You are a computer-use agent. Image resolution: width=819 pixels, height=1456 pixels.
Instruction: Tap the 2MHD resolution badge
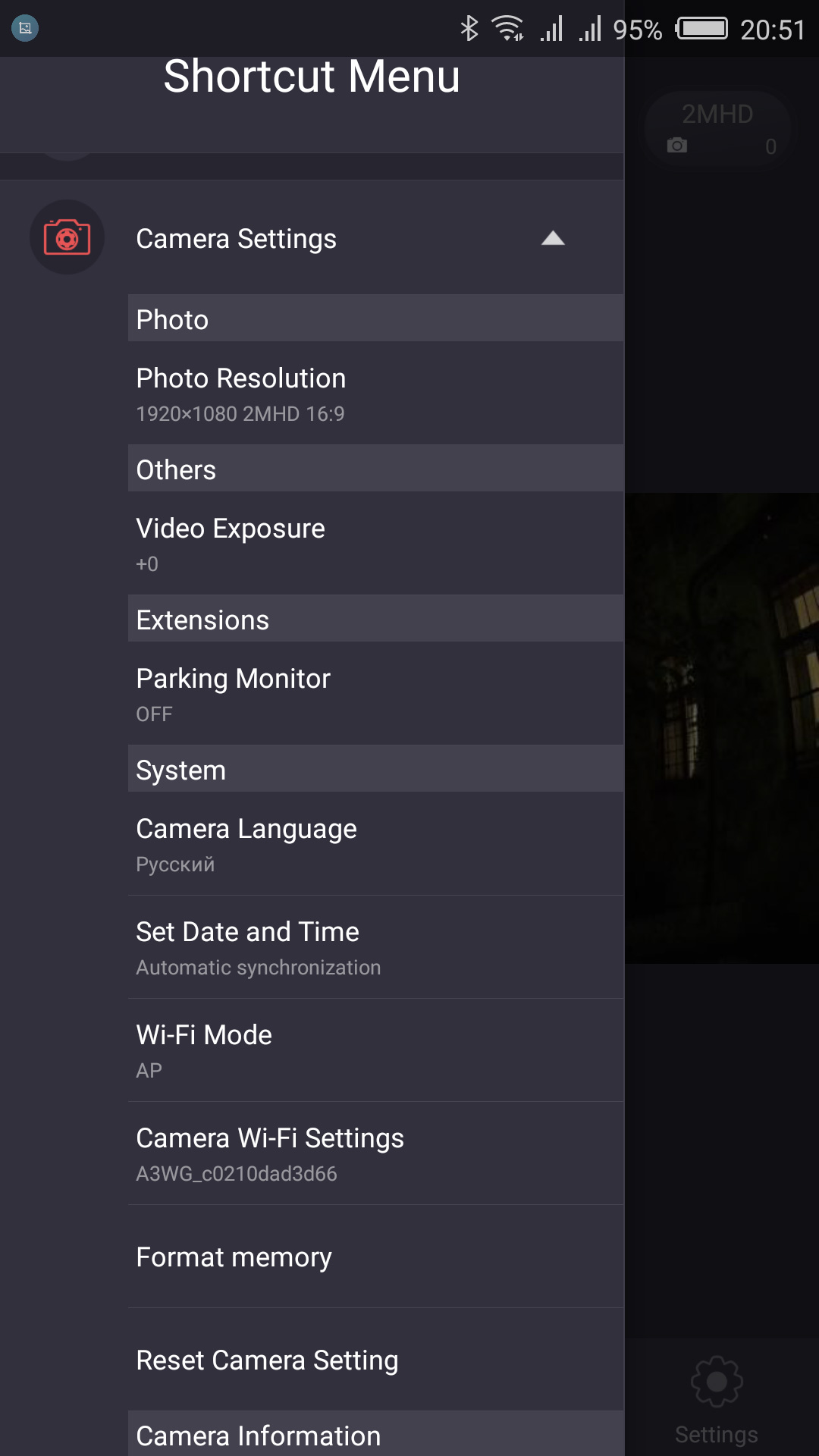pyautogui.click(x=717, y=115)
